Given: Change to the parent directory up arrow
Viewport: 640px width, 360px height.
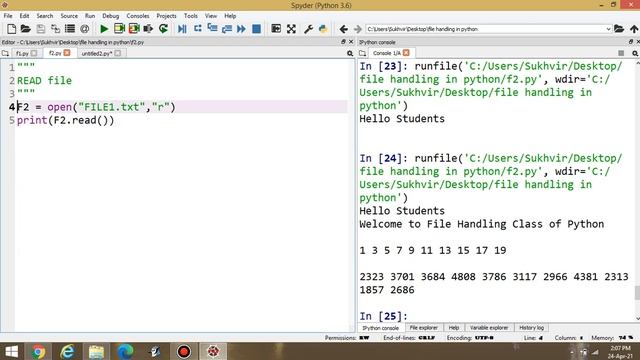Looking at the screenshot, I should point(634,29).
